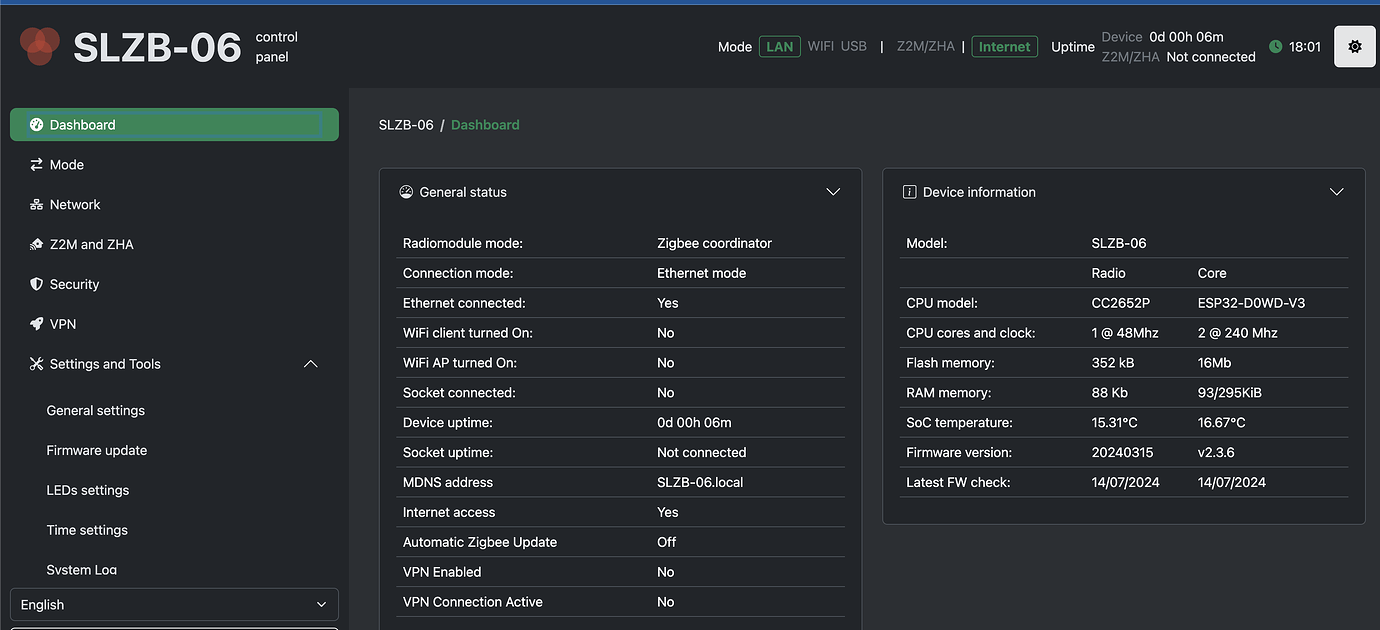Click the CC2652P radio CPU model
The image size is (1380, 630).
1120,303
